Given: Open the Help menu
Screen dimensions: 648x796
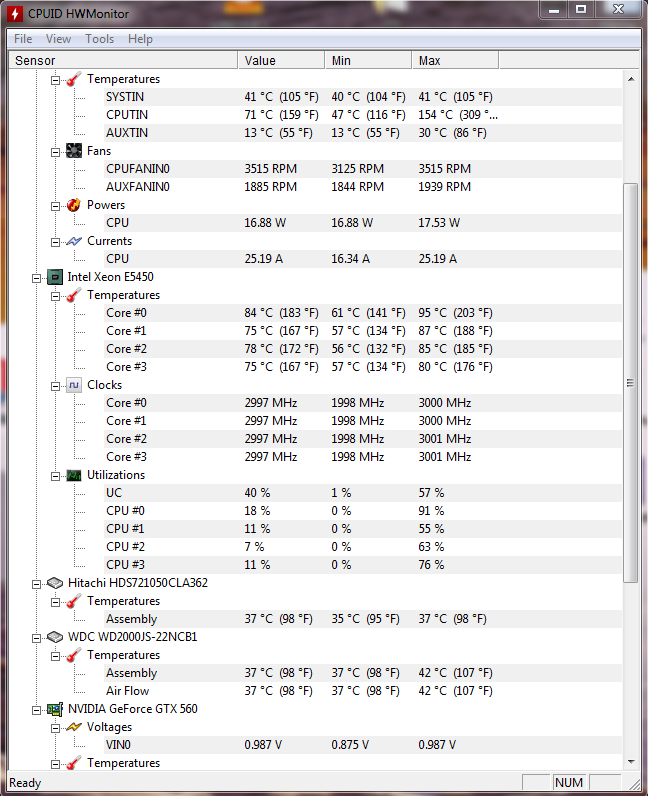Looking at the screenshot, I should (141, 39).
